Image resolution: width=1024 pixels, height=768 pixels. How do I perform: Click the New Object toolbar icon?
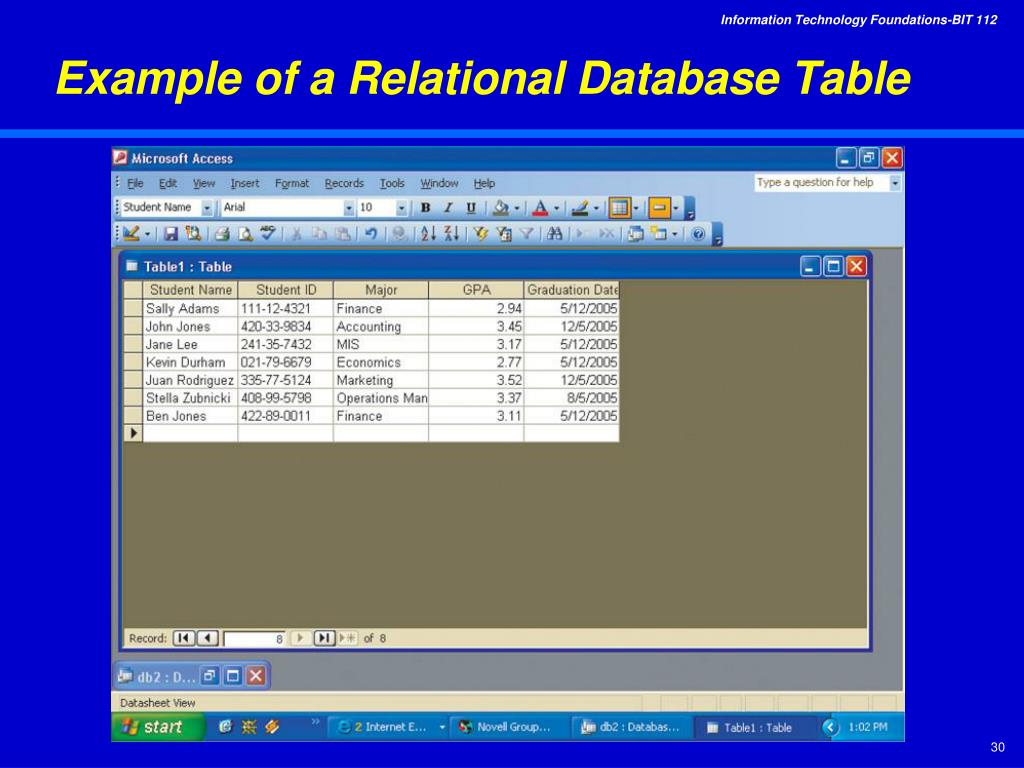click(658, 233)
